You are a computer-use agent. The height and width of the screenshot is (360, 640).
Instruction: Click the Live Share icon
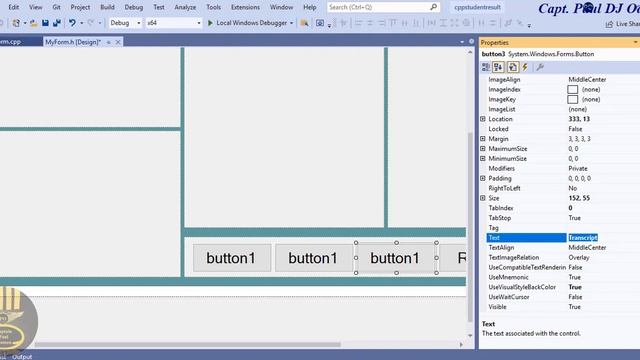609,24
